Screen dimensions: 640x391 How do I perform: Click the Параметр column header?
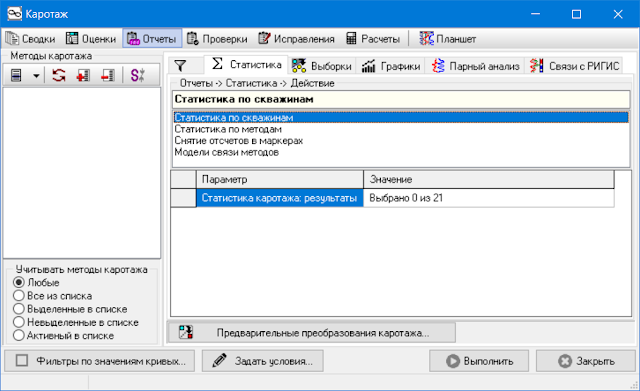point(280,180)
